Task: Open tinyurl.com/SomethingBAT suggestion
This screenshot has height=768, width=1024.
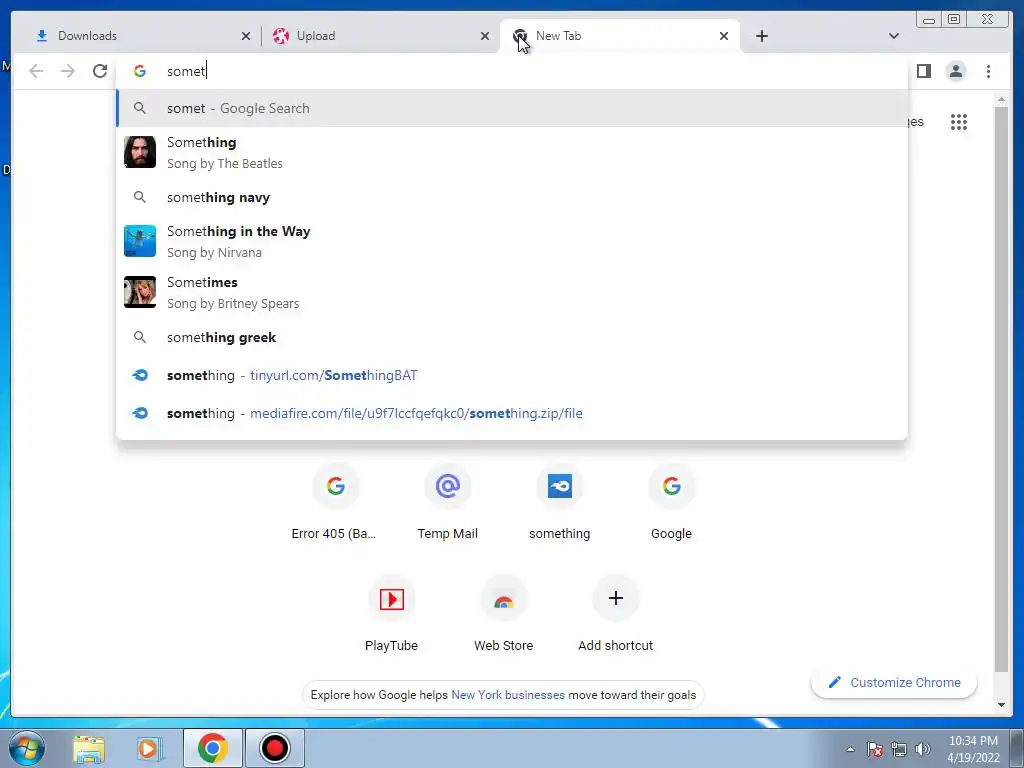Action: [512, 375]
